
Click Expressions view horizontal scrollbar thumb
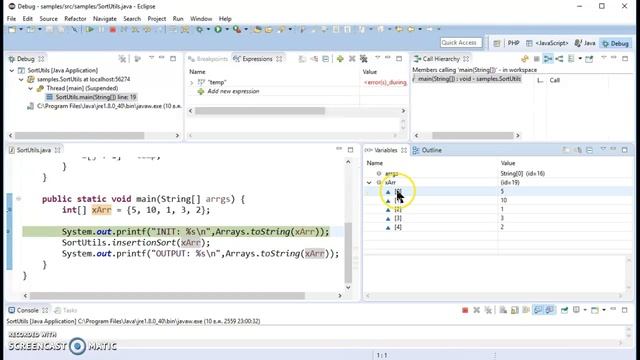coord(260,111)
